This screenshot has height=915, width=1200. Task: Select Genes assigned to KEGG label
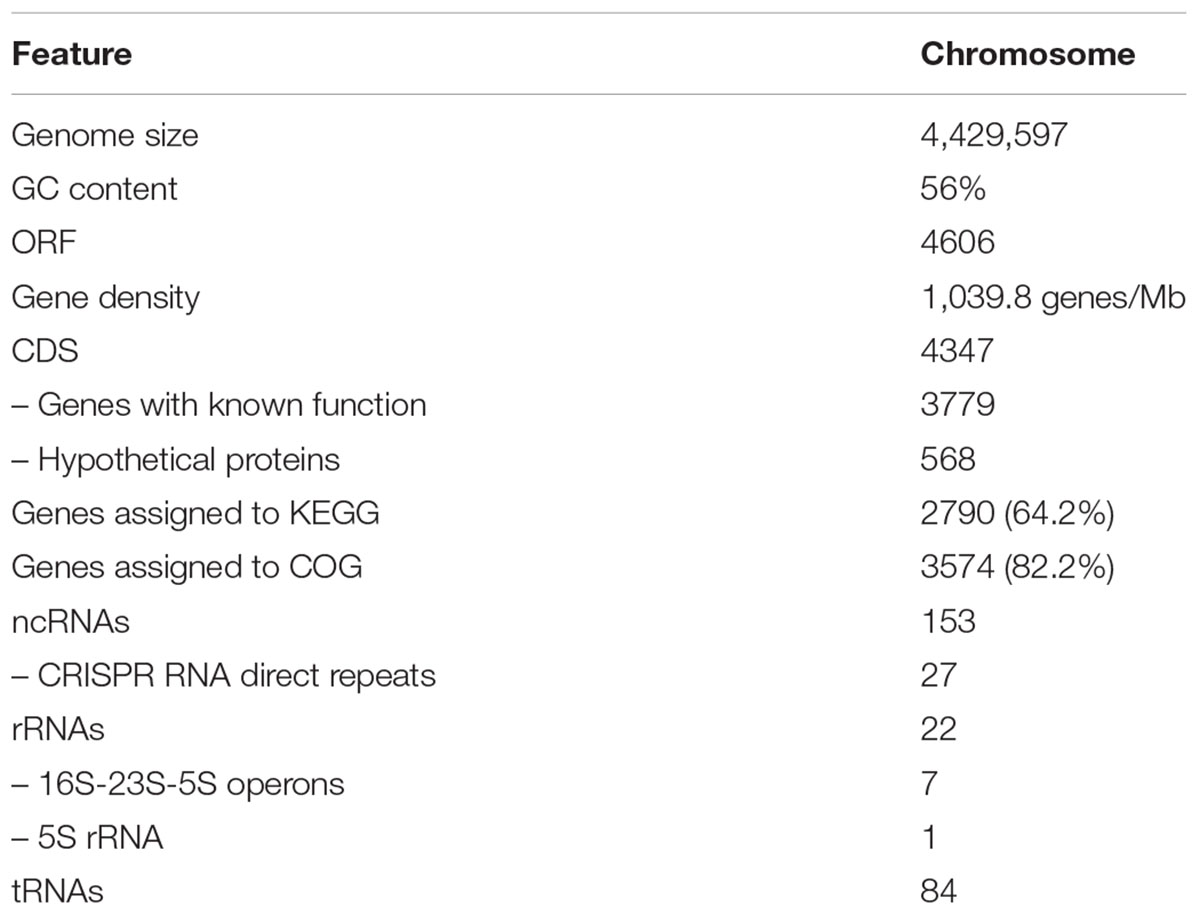click(196, 513)
